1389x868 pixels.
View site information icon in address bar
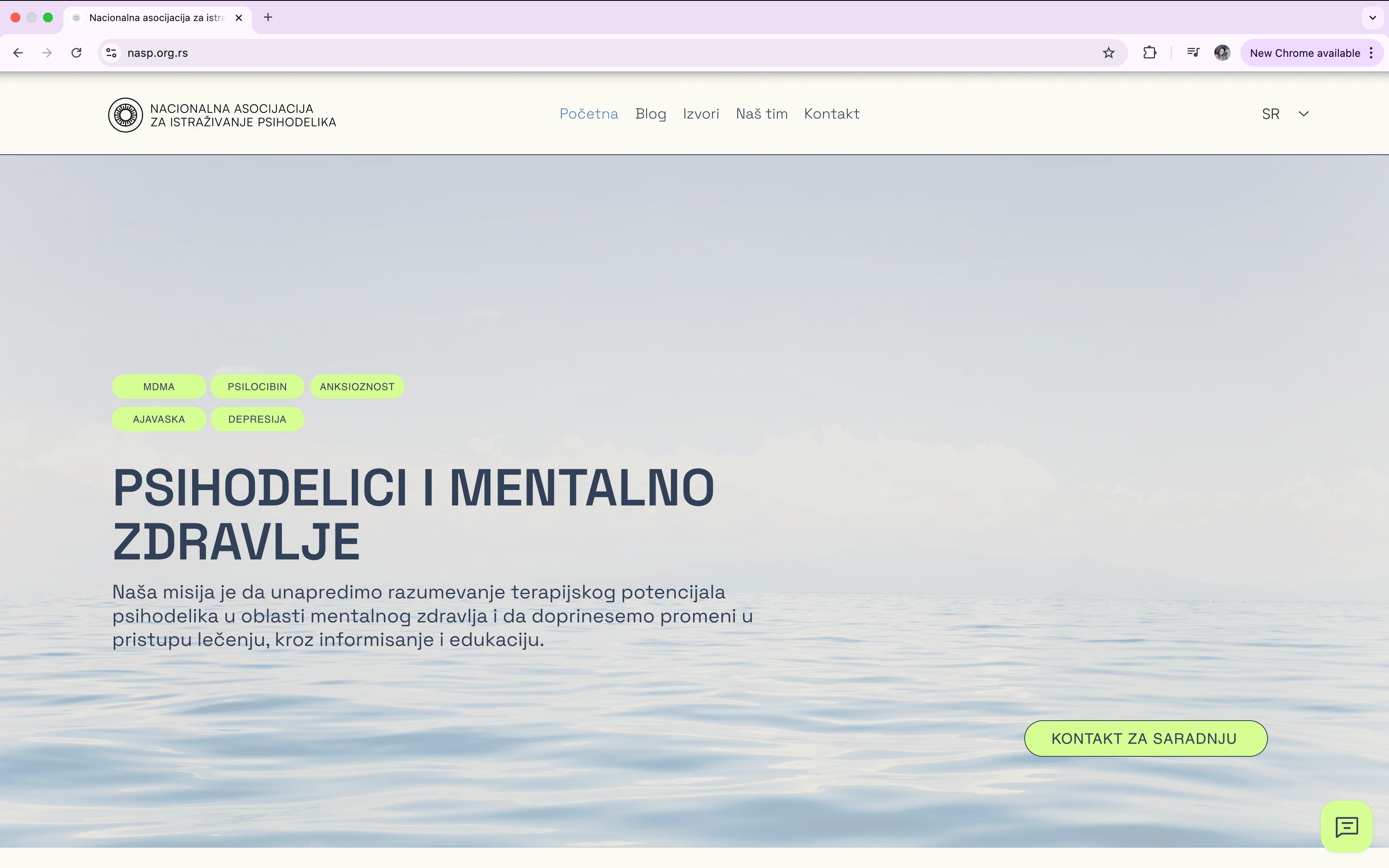[111, 53]
